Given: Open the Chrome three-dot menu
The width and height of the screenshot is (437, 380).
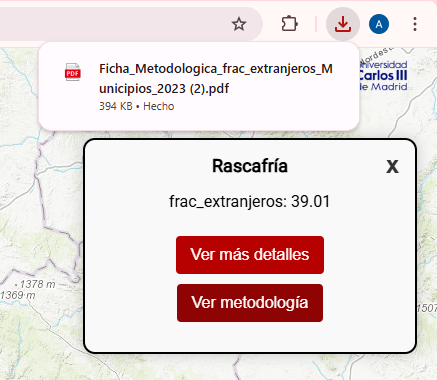Looking at the screenshot, I should [x=415, y=24].
